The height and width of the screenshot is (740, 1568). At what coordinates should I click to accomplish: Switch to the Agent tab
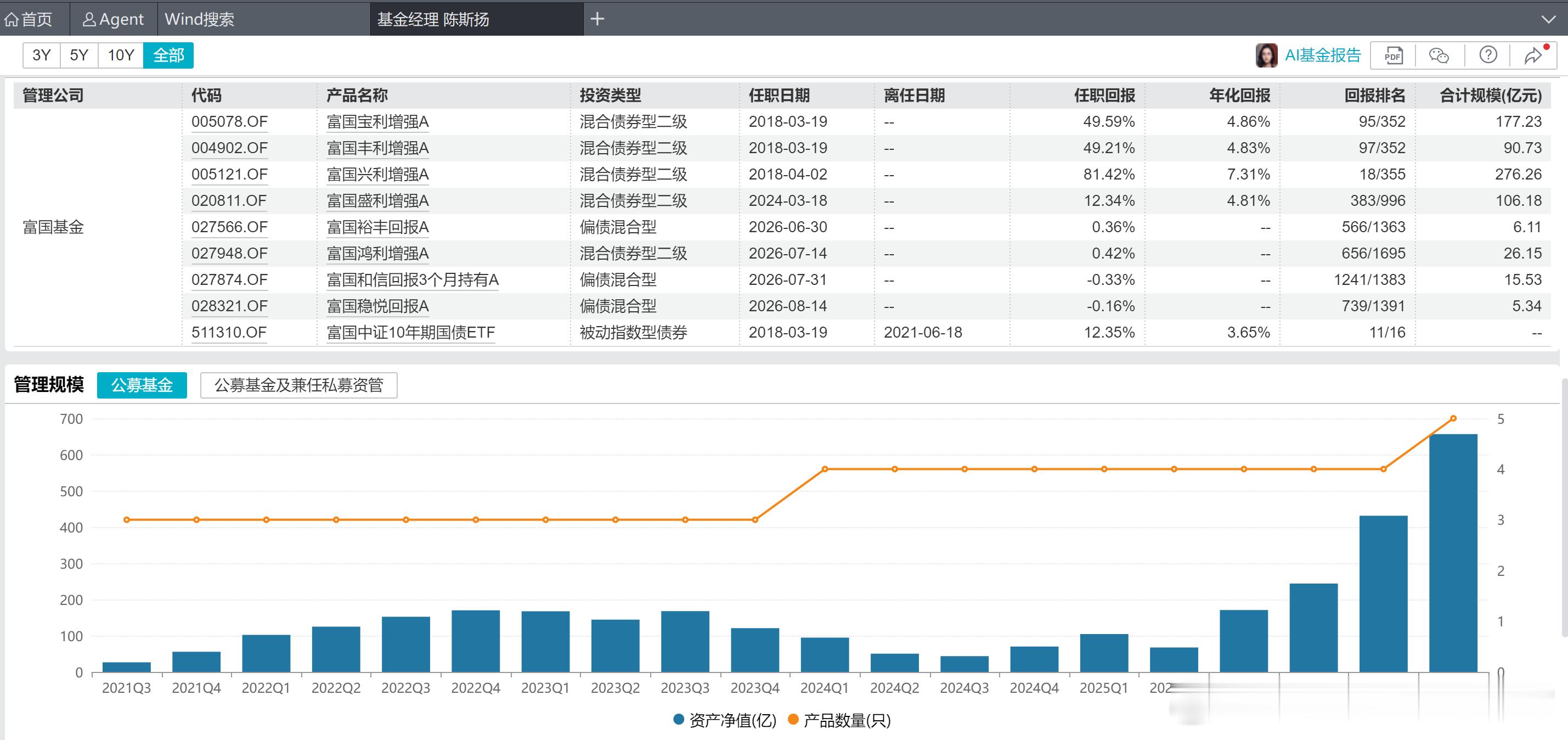(x=113, y=20)
